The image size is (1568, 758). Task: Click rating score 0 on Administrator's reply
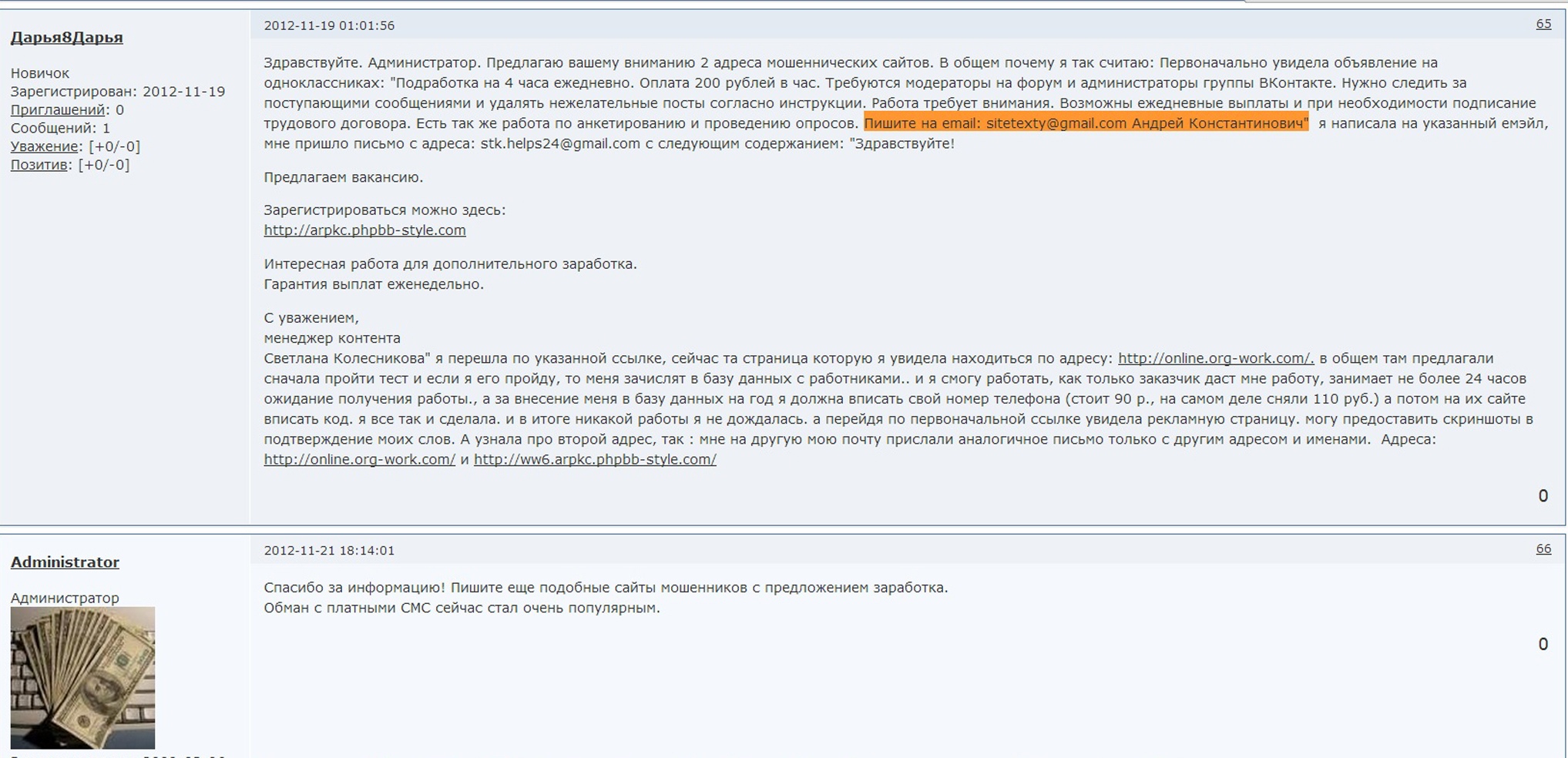1543,644
